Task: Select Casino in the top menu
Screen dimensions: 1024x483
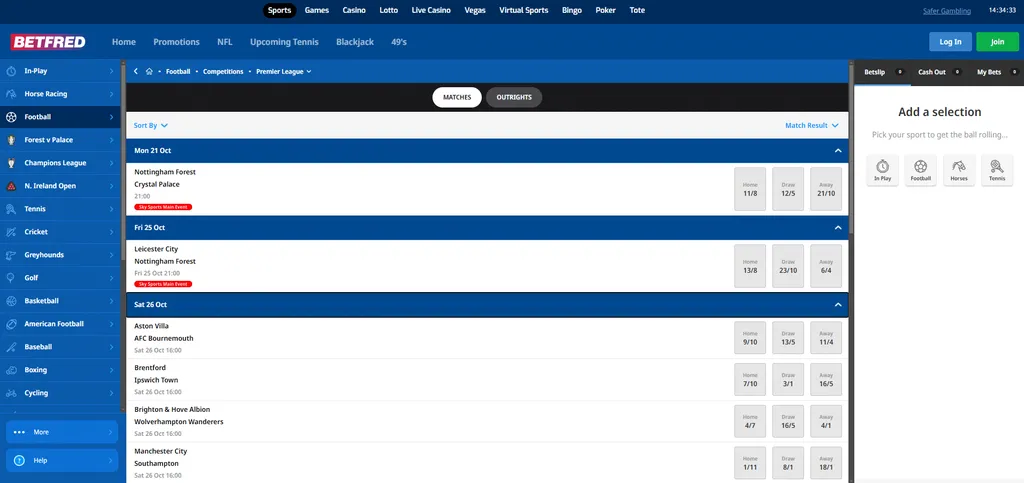Action: pos(354,10)
